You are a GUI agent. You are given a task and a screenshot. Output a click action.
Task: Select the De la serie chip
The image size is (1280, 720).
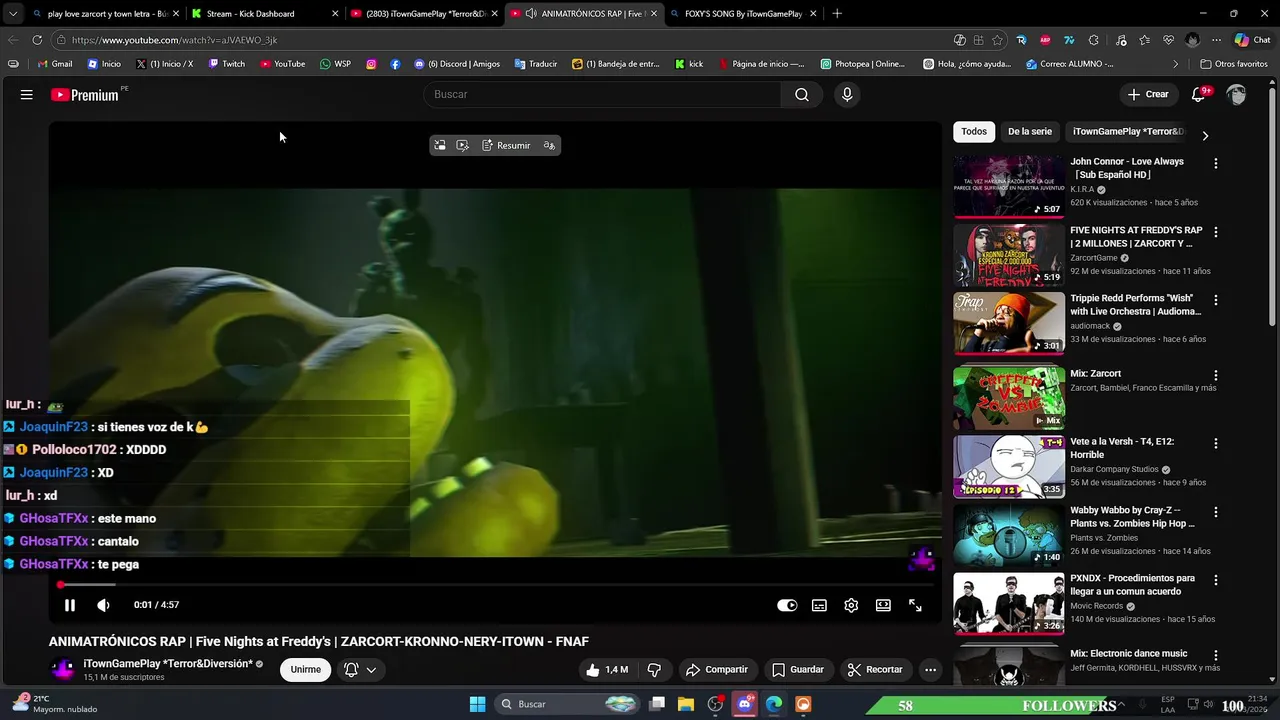click(x=1029, y=132)
